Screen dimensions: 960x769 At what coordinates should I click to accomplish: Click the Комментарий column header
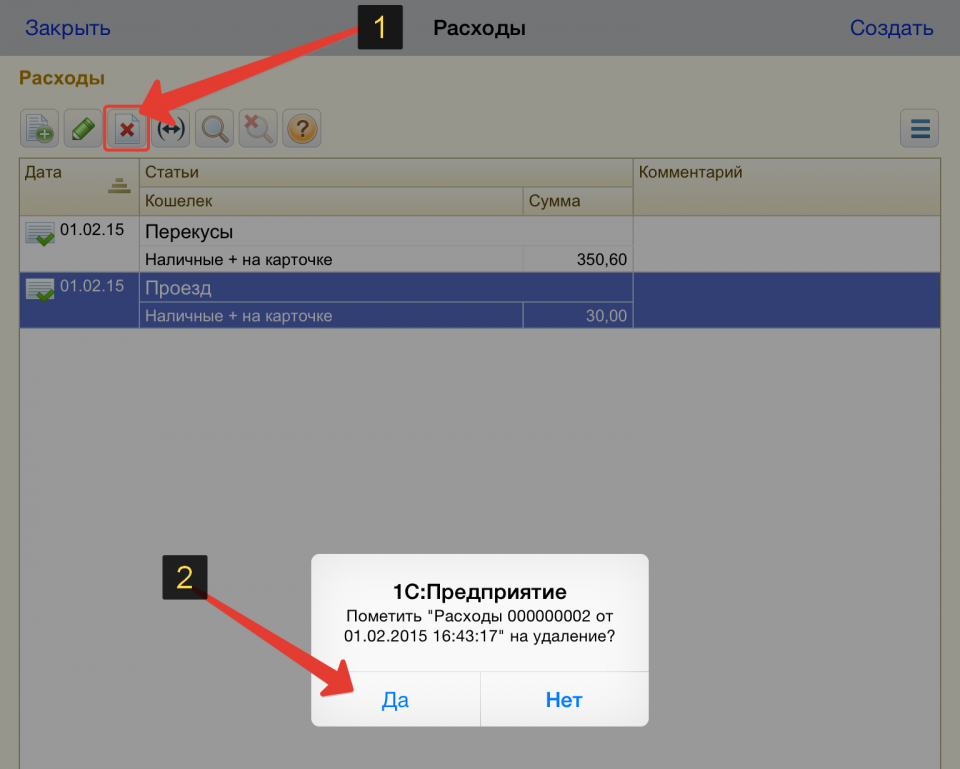(x=787, y=187)
